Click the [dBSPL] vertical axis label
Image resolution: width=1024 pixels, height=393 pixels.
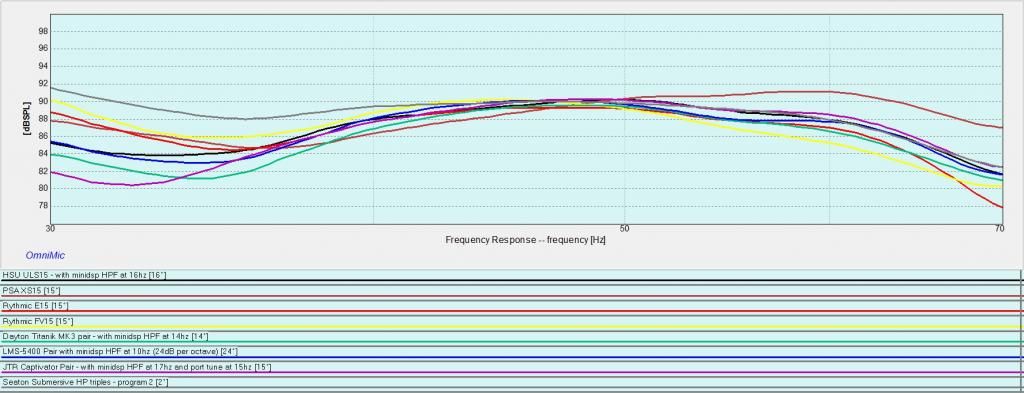(27, 118)
